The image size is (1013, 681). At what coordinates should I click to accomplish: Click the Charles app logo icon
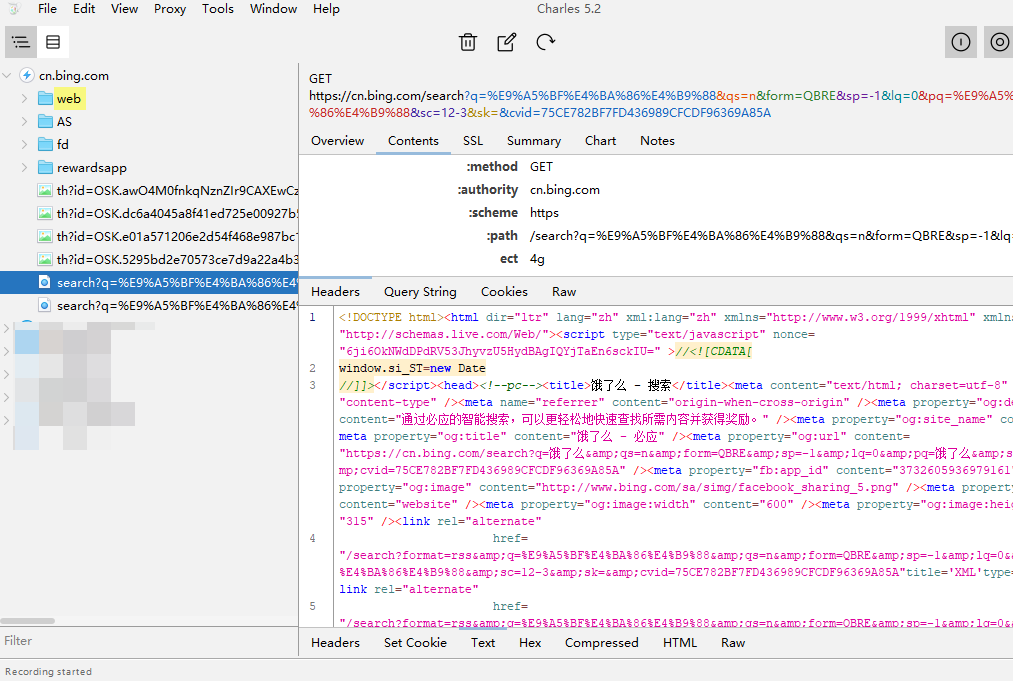click(14, 8)
